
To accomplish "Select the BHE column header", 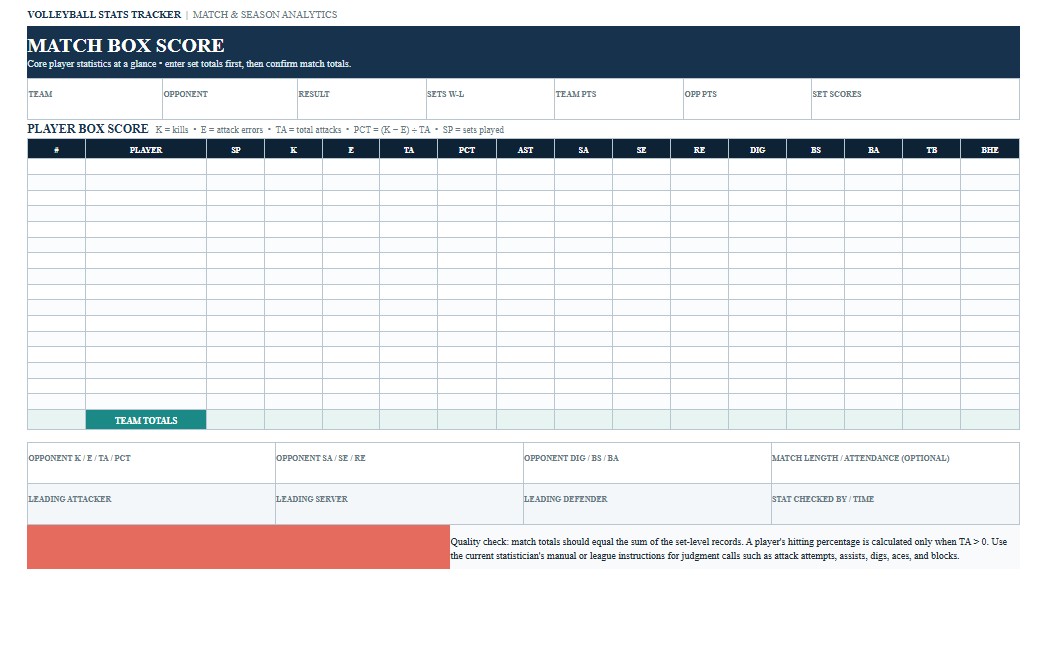I will (x=990, y=150).
